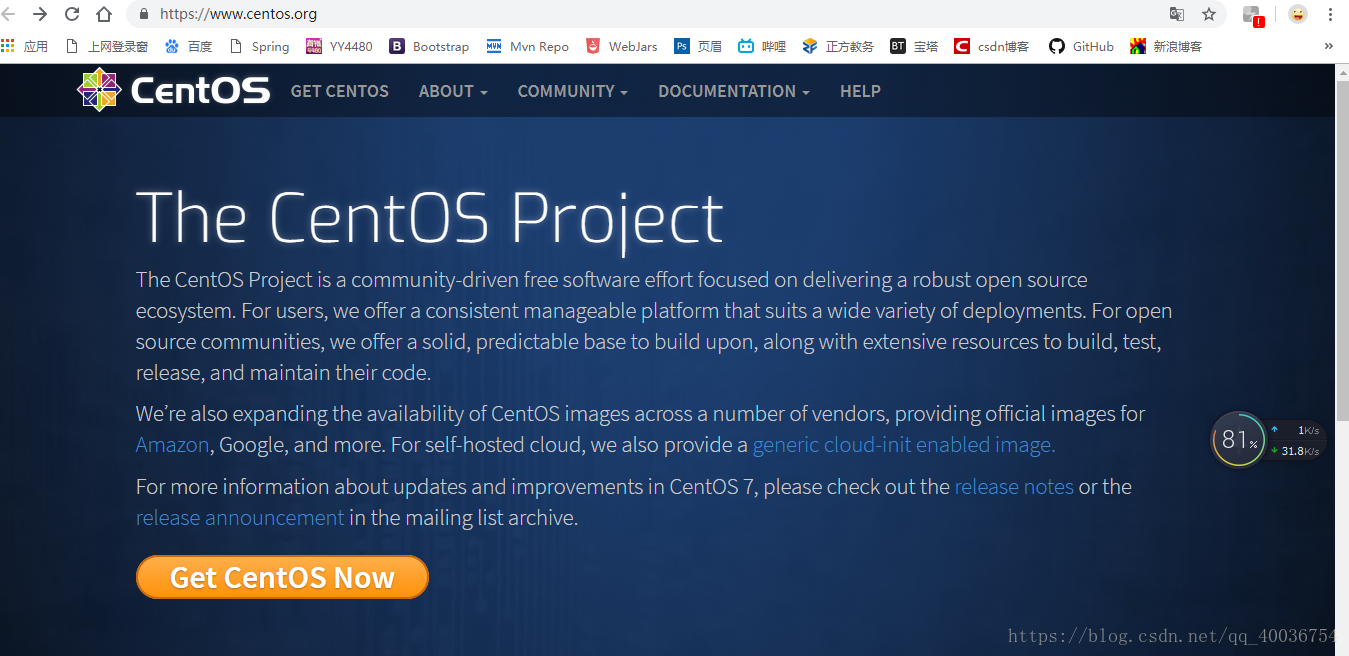Open the Spring bookmark
The height and width of the screenshot is (656, 1349).
tap(259, 46)
